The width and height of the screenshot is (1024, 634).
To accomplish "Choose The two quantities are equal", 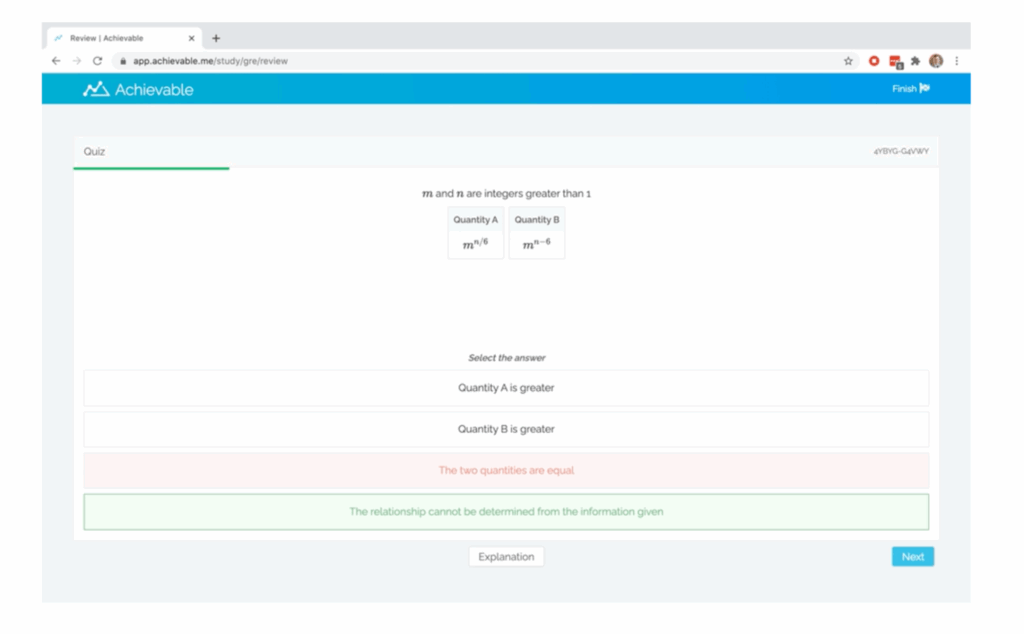I will point(506,470).
